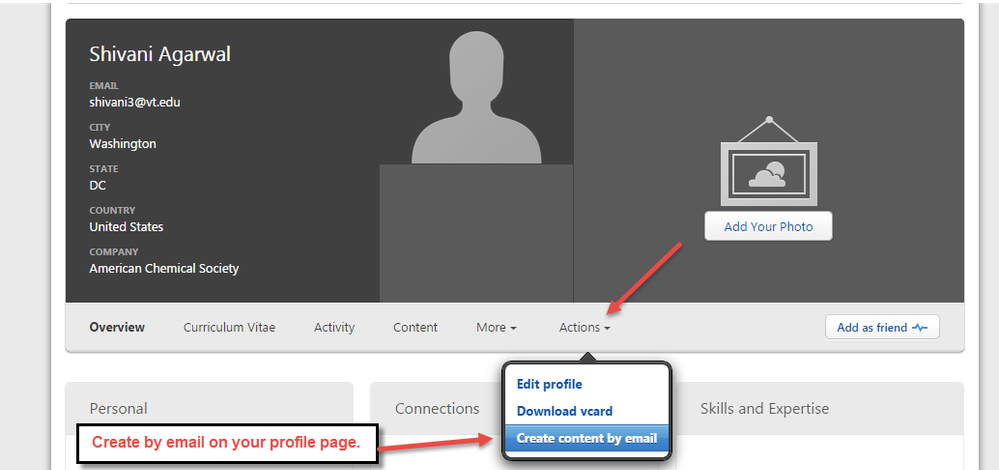The image size is (999, 470).
Task: Select Download vcard menu option
Action: point(564,411)
